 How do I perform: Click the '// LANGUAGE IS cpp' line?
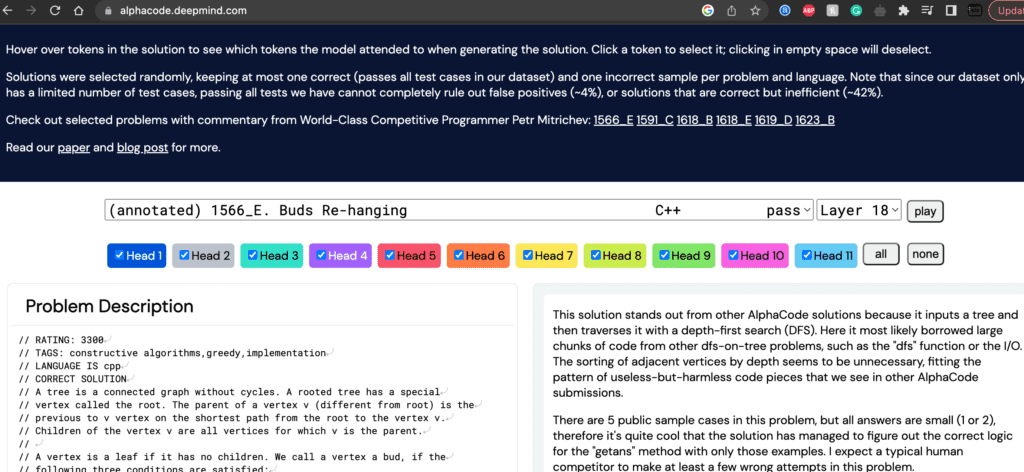coord(71,366)
